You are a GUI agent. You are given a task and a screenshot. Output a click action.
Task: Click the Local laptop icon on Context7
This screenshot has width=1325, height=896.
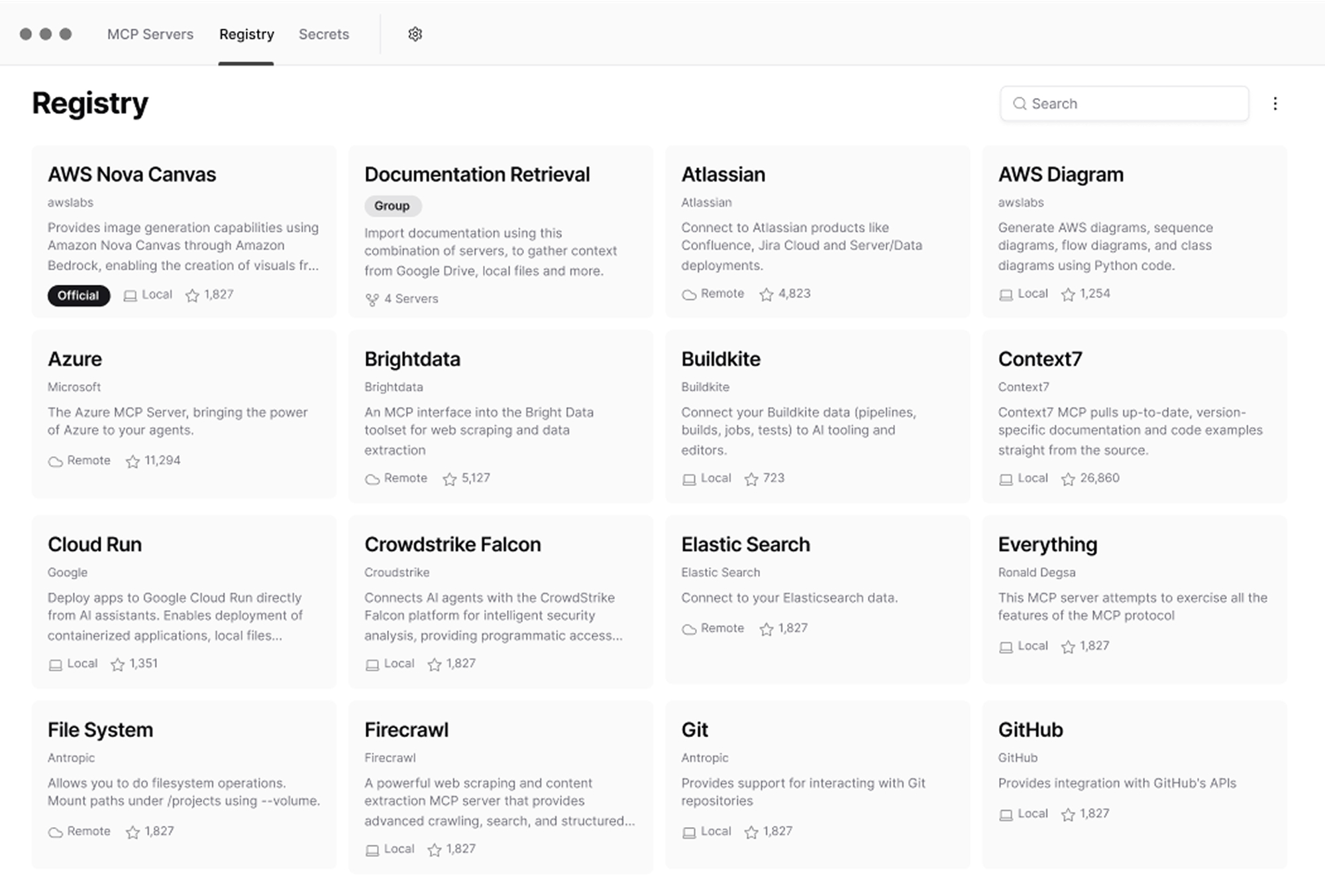coord(1006,479)
